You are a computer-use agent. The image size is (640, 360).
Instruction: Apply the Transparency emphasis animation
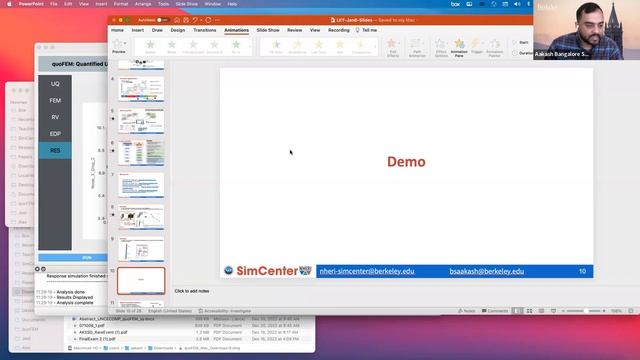361,47
